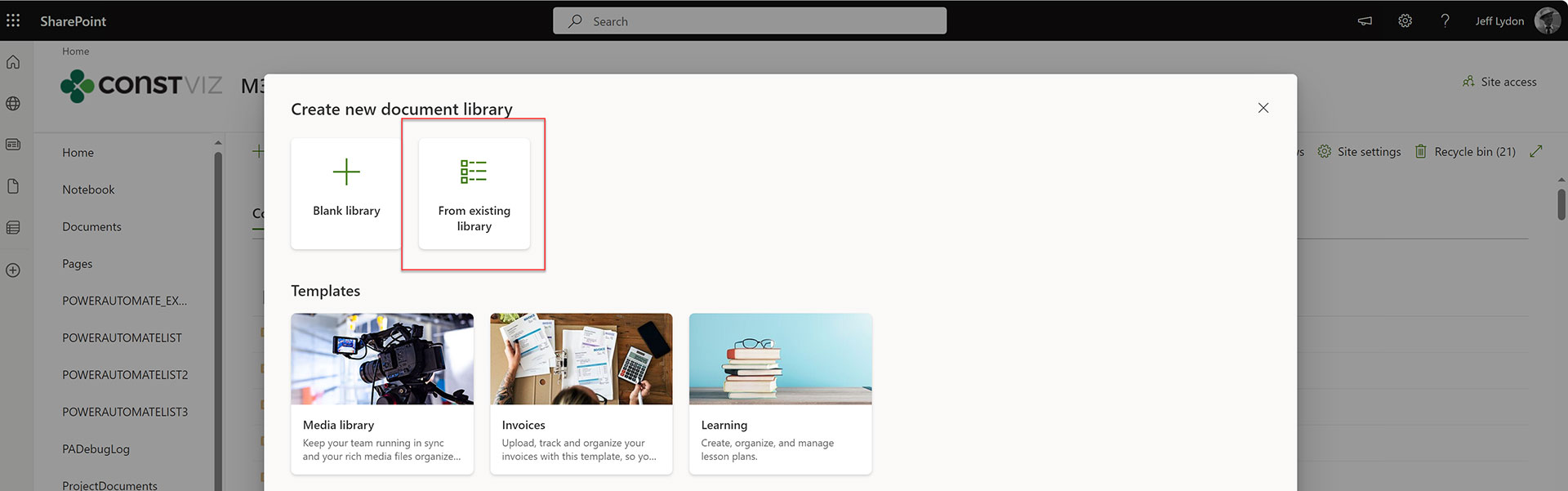Click the page vertical scrollbar
This screenshot has width=1568, height=491.
click(x=1561, y=204)
